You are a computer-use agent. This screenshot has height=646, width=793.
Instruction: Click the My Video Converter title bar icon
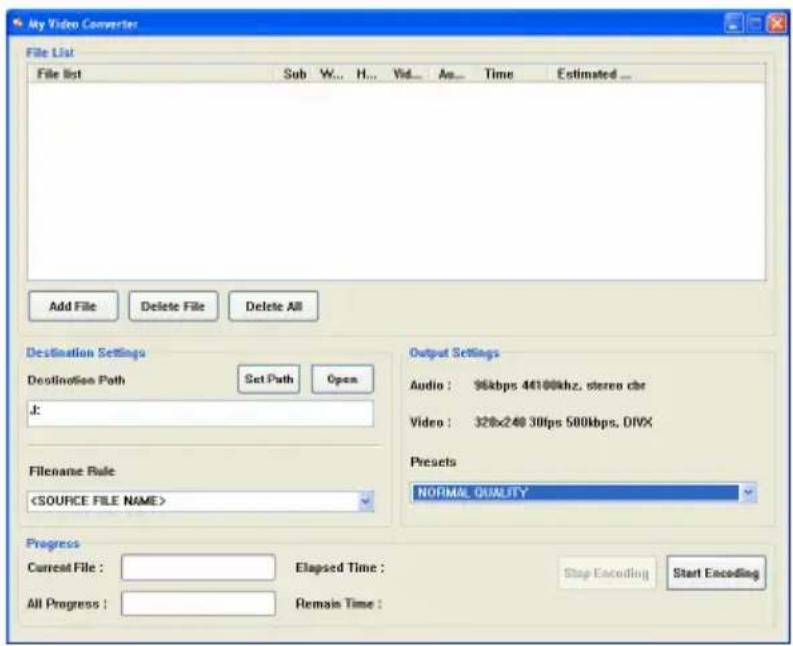[x=18, y=23]
